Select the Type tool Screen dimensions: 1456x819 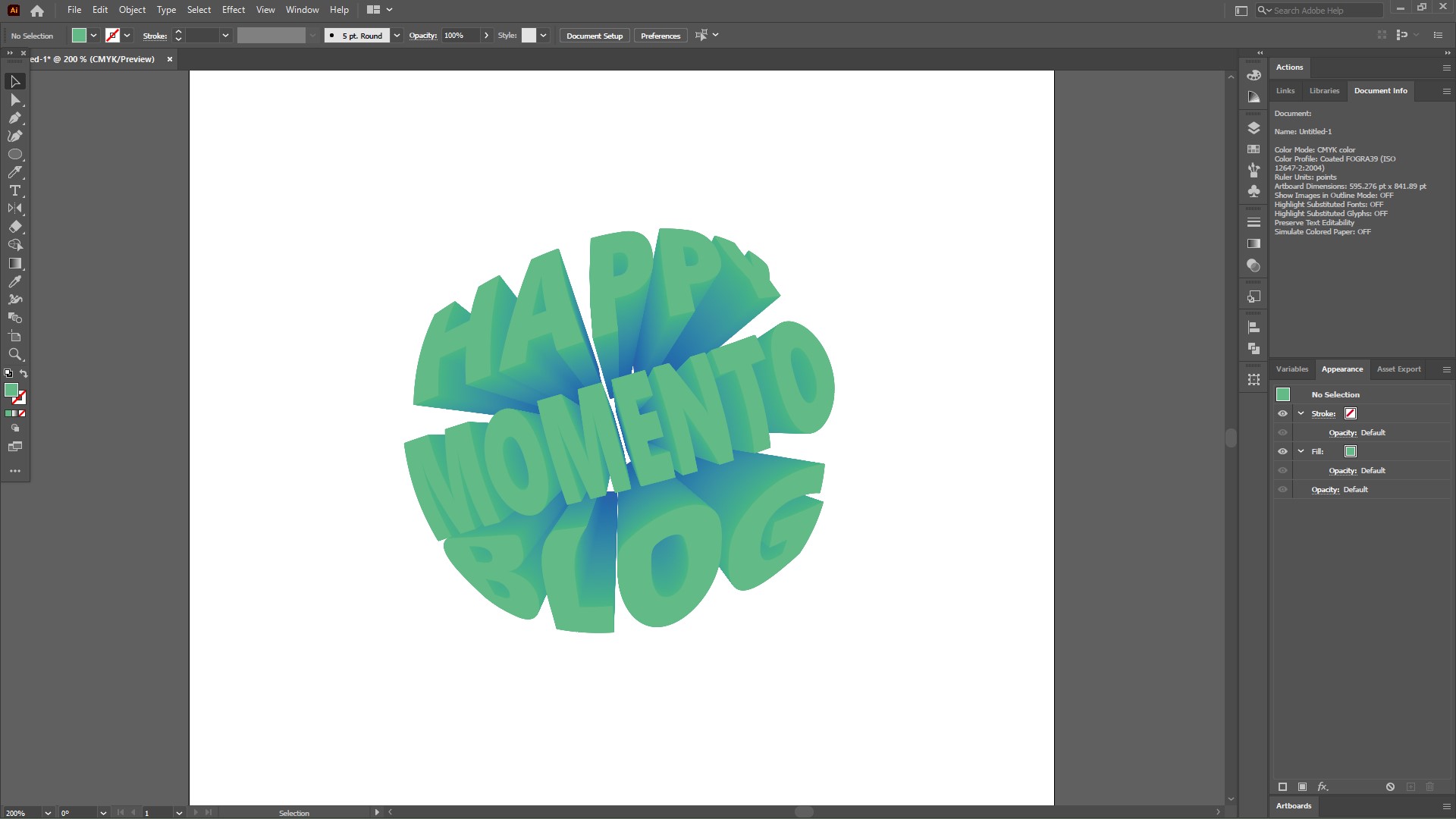(15, 190)
